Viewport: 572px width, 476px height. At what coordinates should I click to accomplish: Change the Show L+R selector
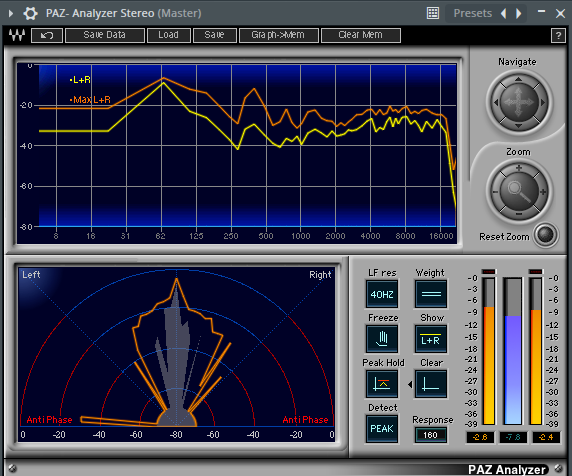click(431, 338)
